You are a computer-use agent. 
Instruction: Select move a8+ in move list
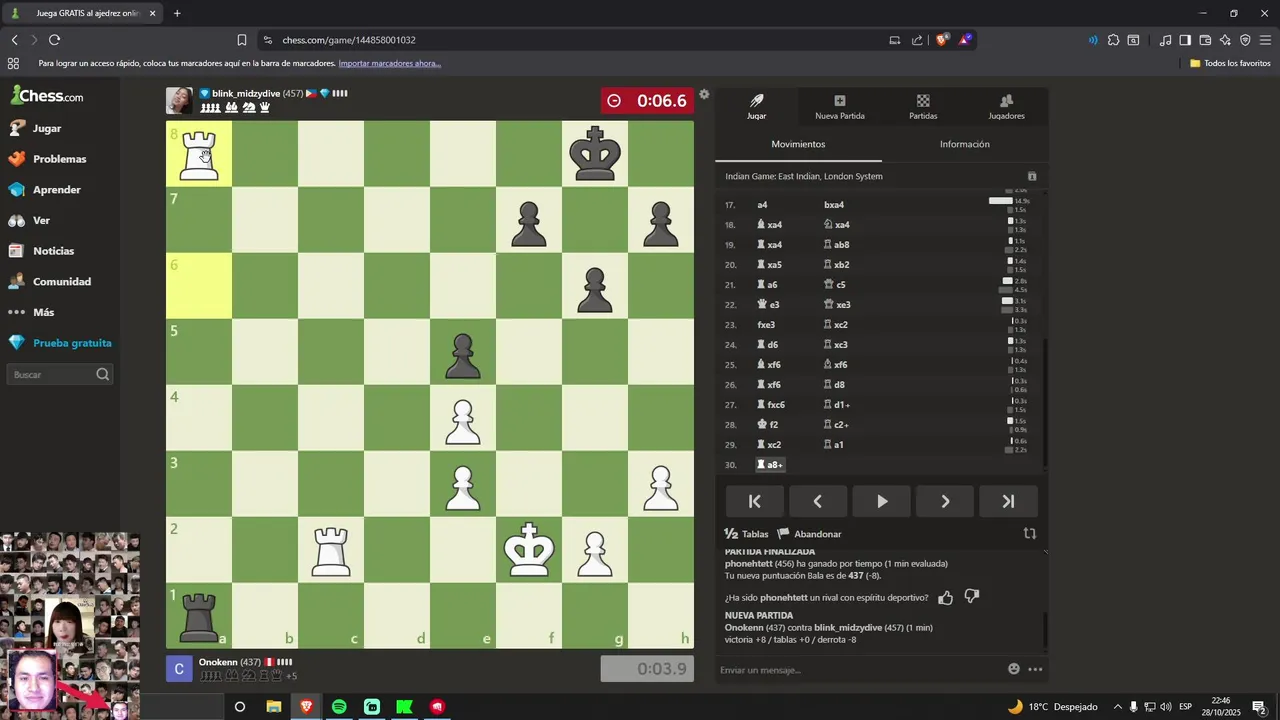pyautogui.click(x=770, y=465)
